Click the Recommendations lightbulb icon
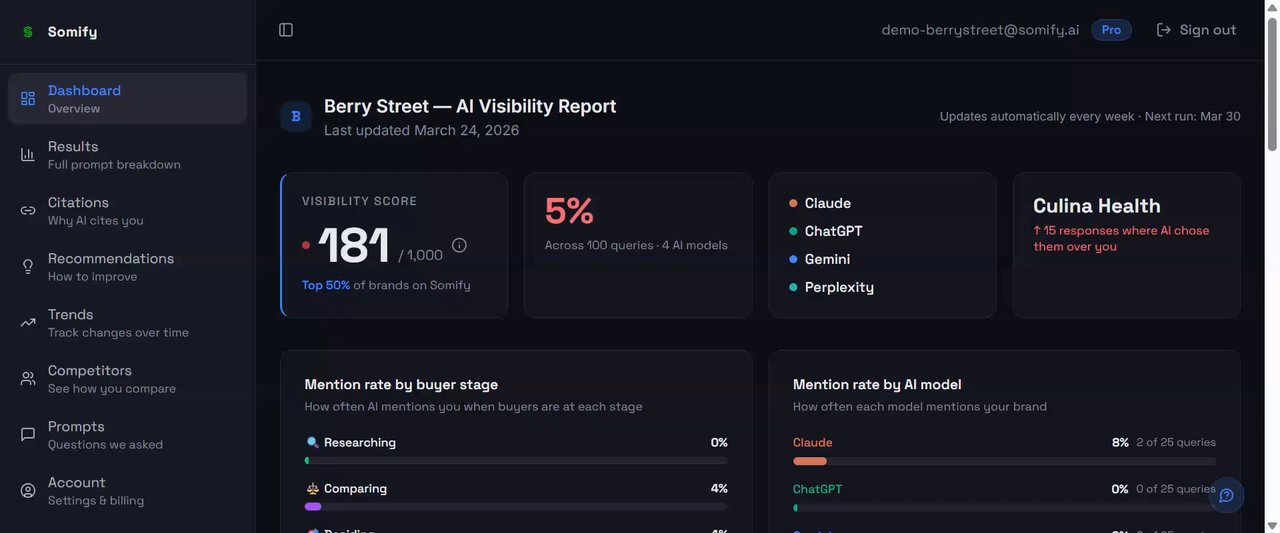The image size is (1280, 533). click(28, 266)
